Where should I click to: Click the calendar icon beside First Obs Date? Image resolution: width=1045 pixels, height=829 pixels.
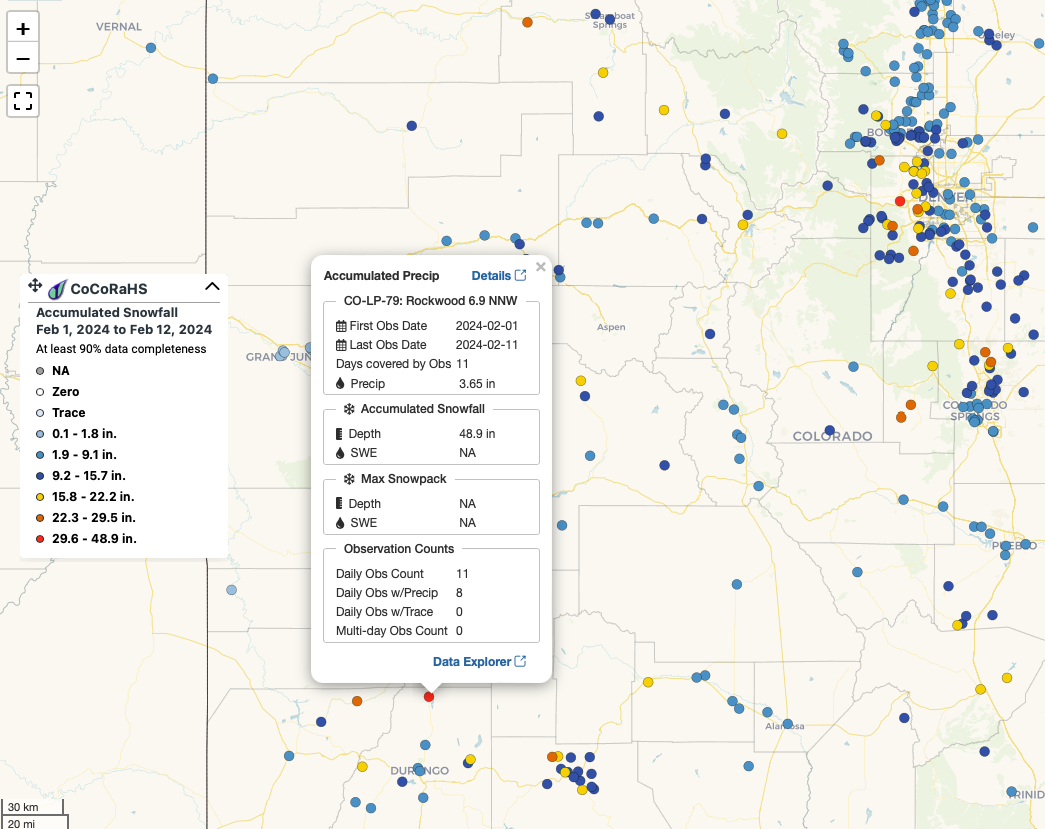(341, 326)
